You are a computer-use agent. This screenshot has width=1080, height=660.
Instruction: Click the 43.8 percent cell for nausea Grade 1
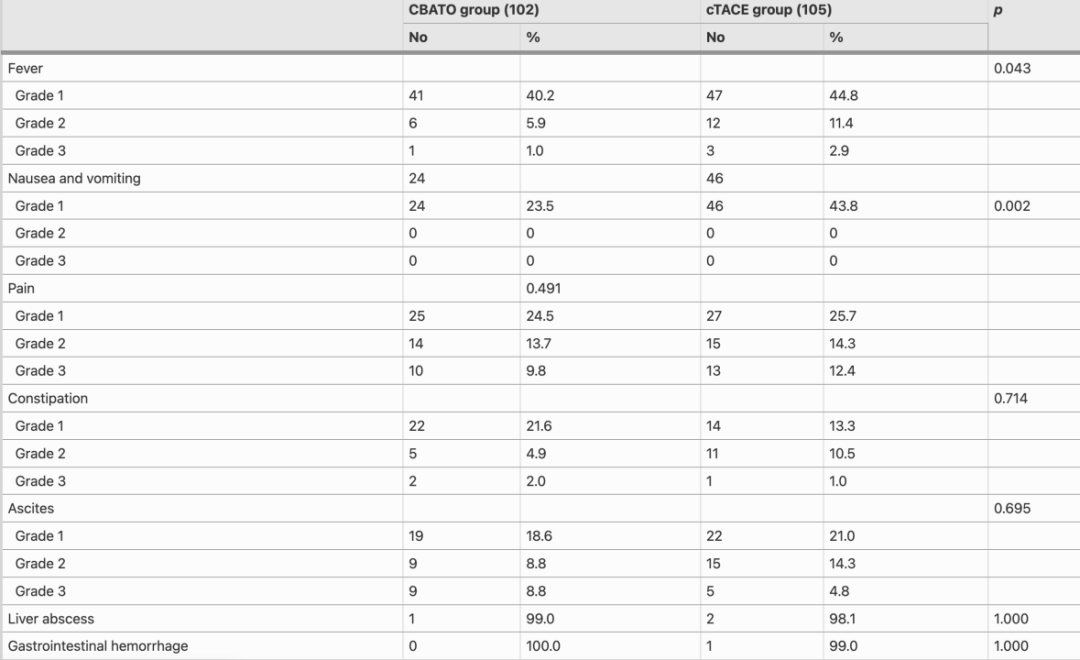click(x=844, y=206)
